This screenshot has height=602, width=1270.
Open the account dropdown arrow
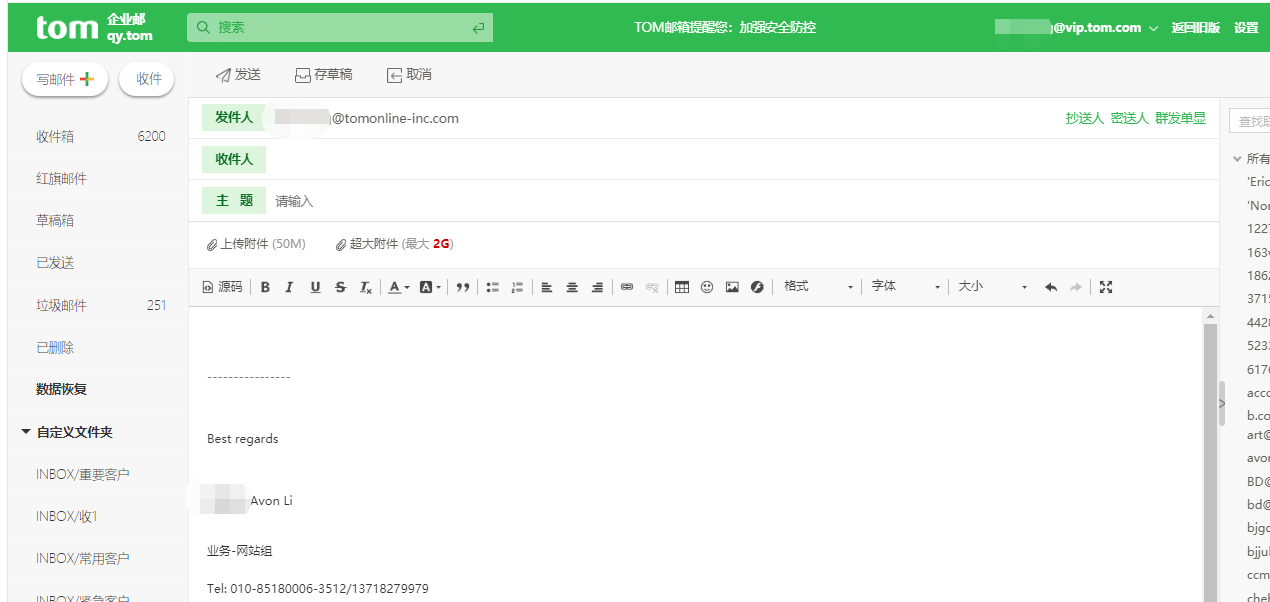pos(1153,28)
